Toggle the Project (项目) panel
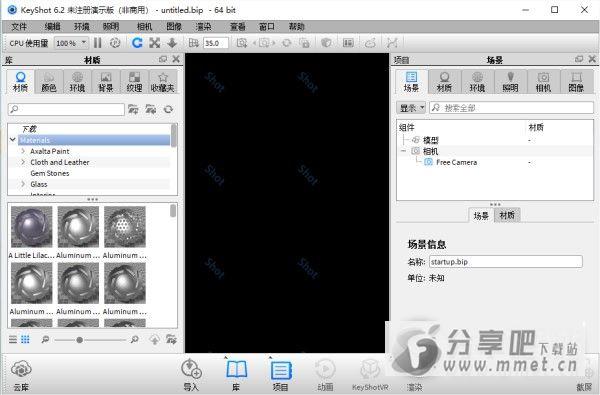This screenshot has height=395, width=600. pyautogui.click(x=280, y=375)
